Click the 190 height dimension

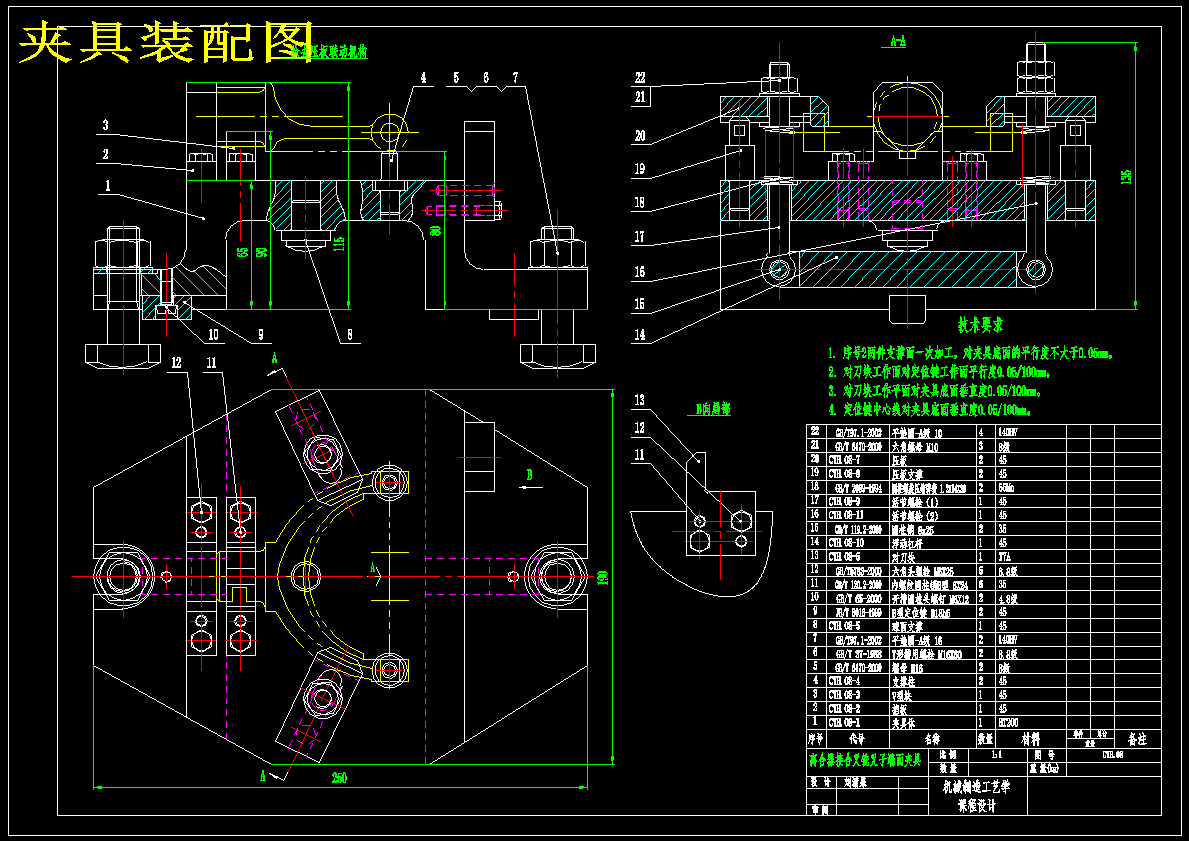pyautogui.click(x=603, y=578)
